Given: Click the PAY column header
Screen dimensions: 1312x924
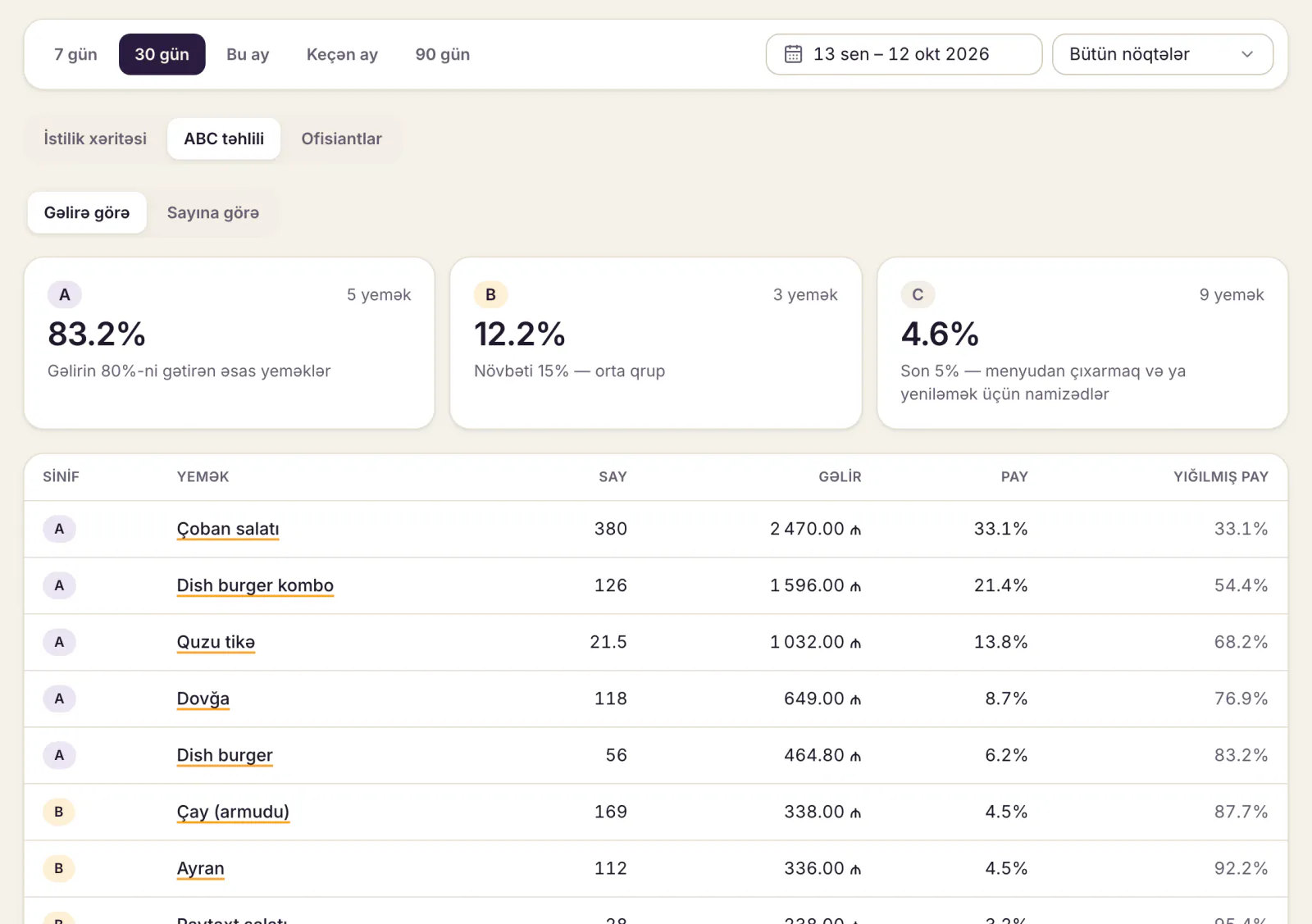Looking at the screenshot, I should [x=1014, y=476].
